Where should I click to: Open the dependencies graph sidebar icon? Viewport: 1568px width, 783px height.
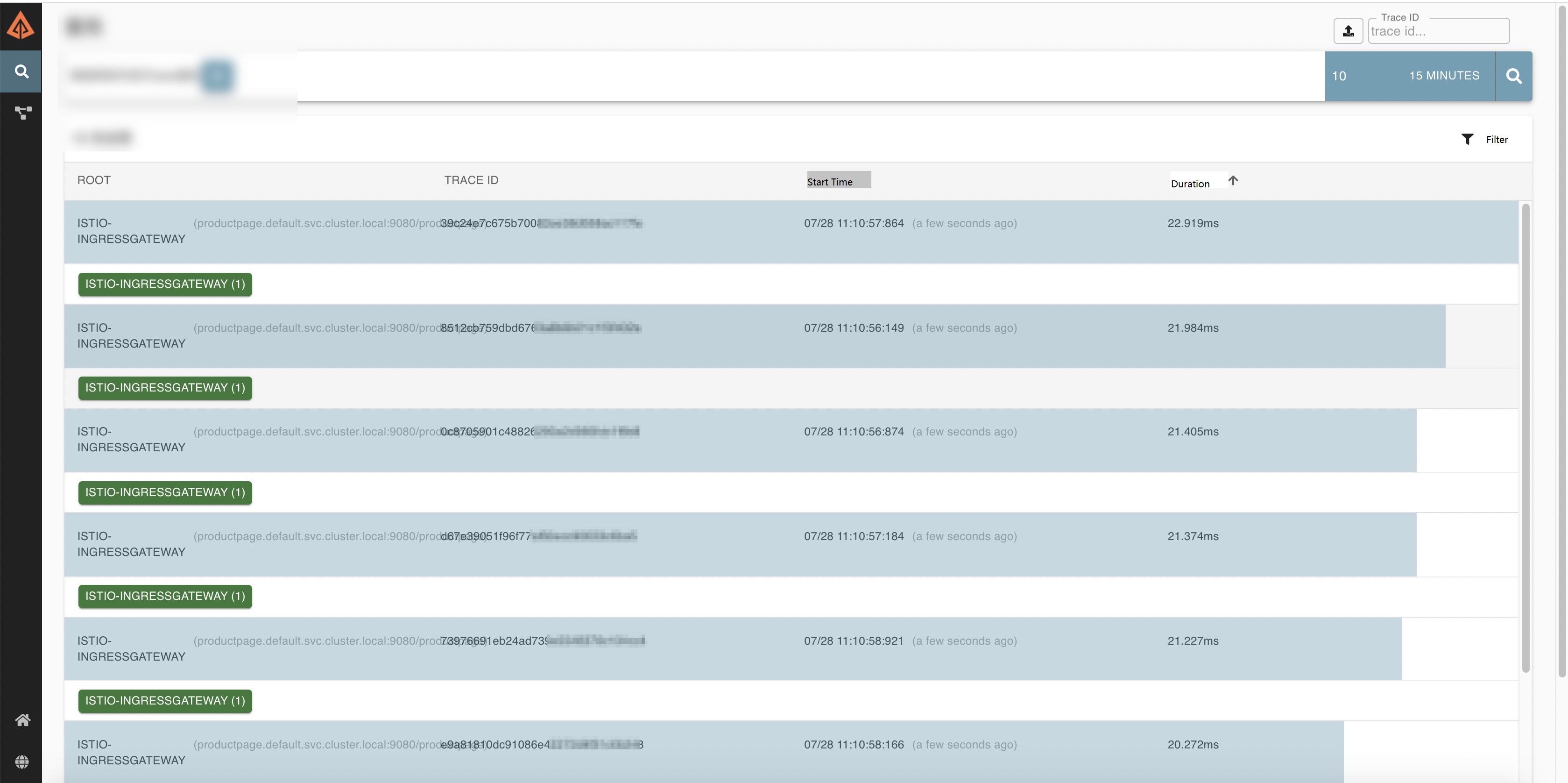click(x=22, y=113)
